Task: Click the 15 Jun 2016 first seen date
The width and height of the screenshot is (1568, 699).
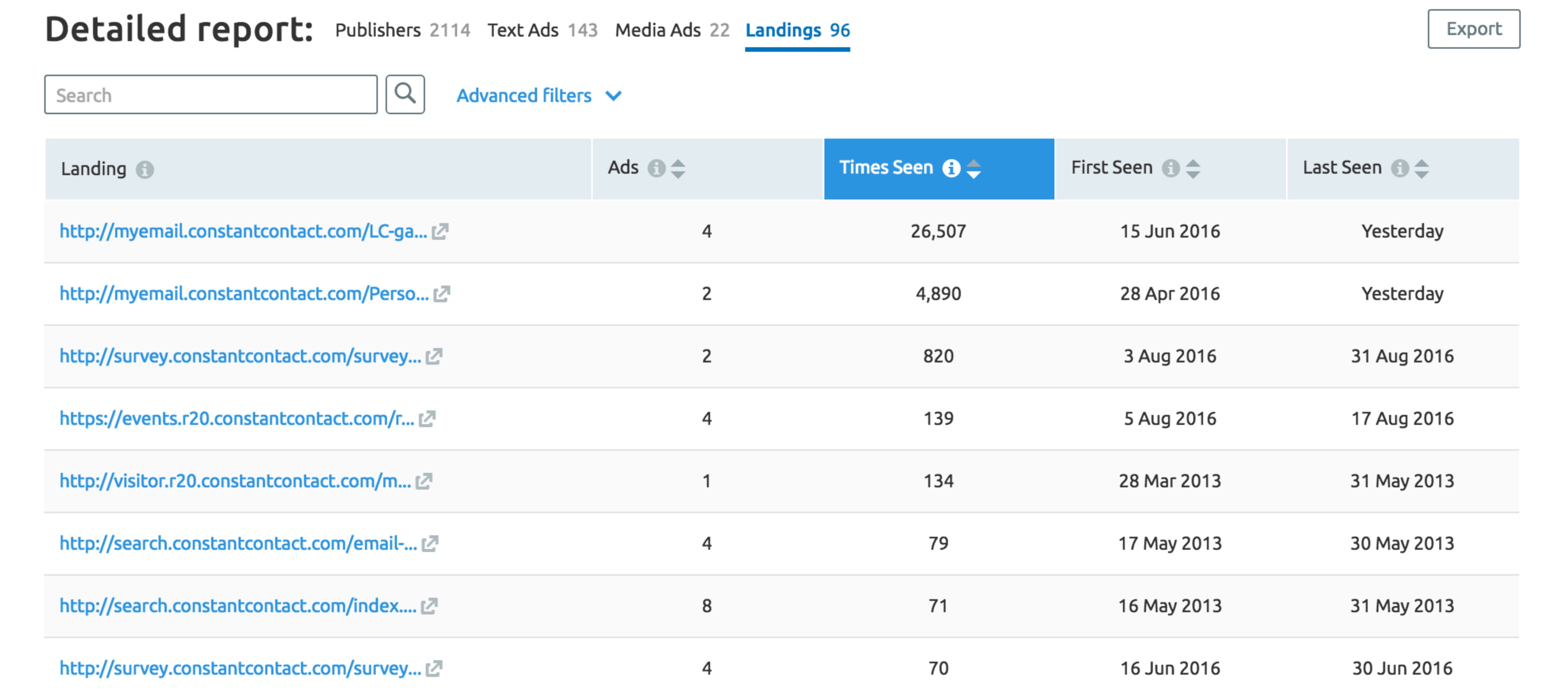Action: click(1170, 231)
